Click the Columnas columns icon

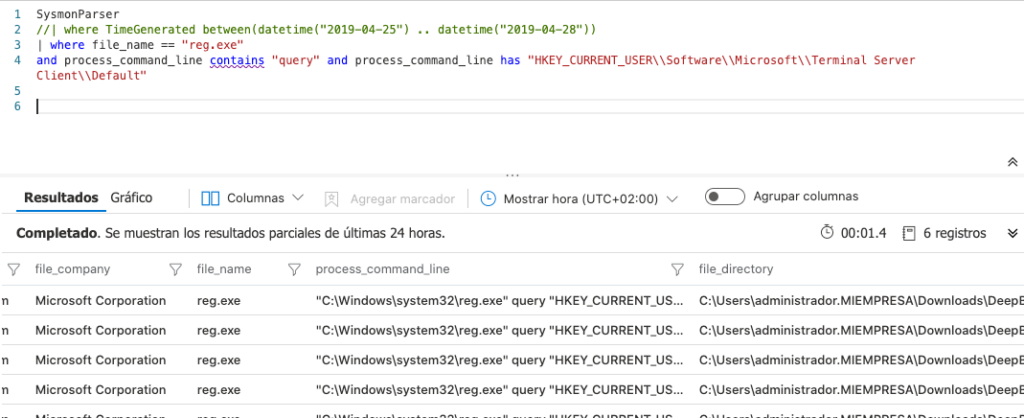[210, 198]
